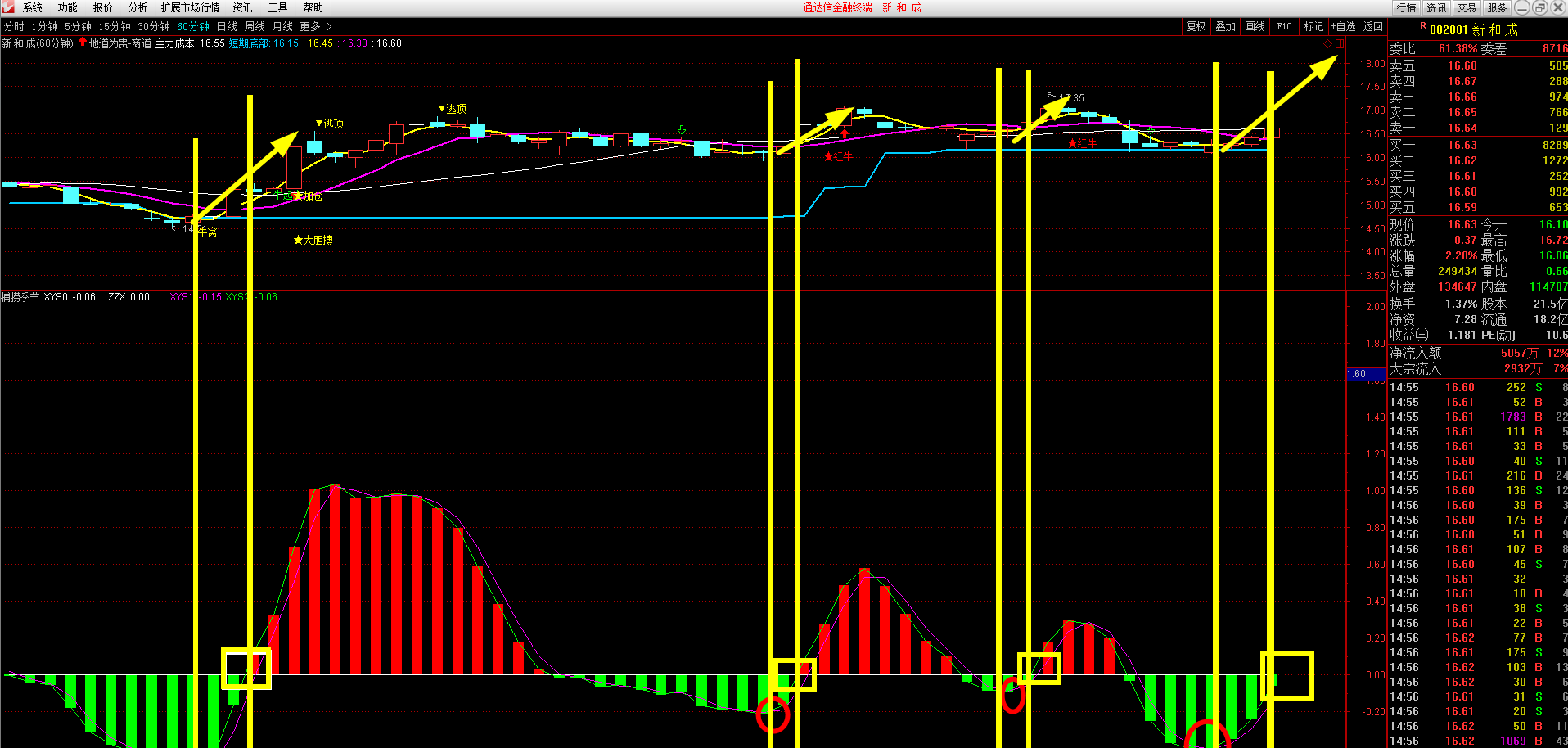
Task: Click the red diamond icon on chart corner
Action: click(x=1327, y=44)
